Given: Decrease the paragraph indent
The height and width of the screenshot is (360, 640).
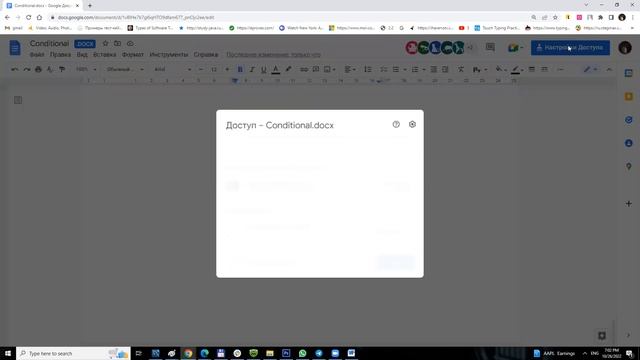Looking at the screenshot, I should click(433, 69).
